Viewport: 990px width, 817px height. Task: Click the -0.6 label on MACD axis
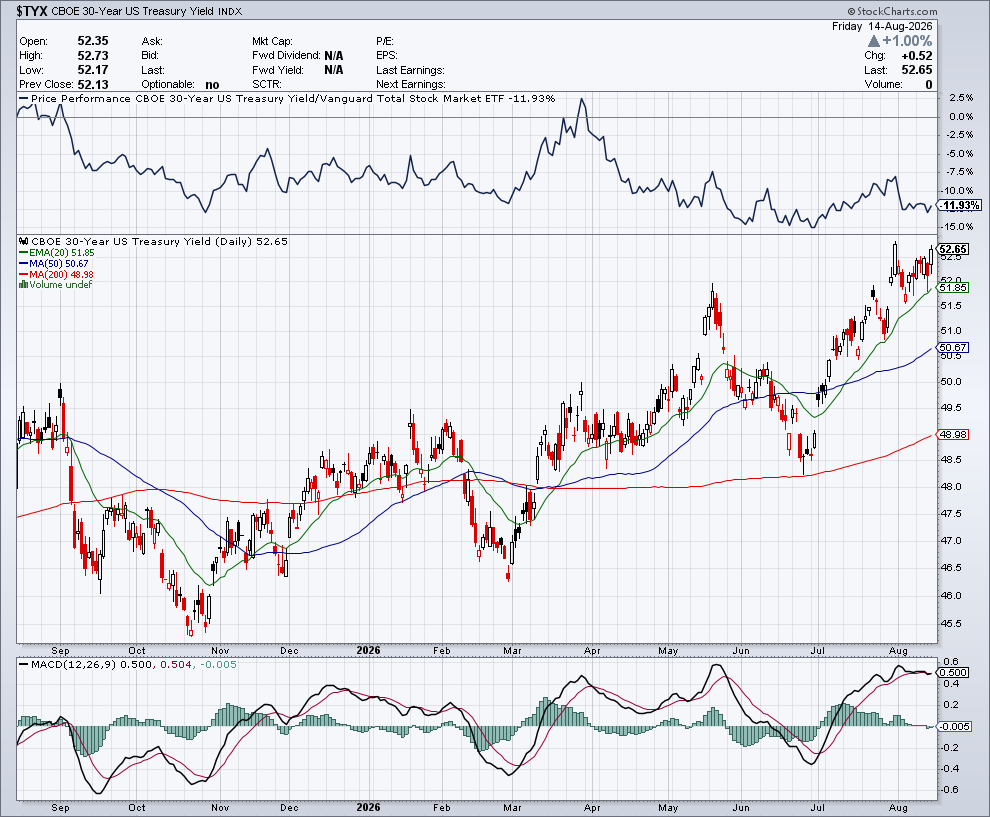(951, 789)
